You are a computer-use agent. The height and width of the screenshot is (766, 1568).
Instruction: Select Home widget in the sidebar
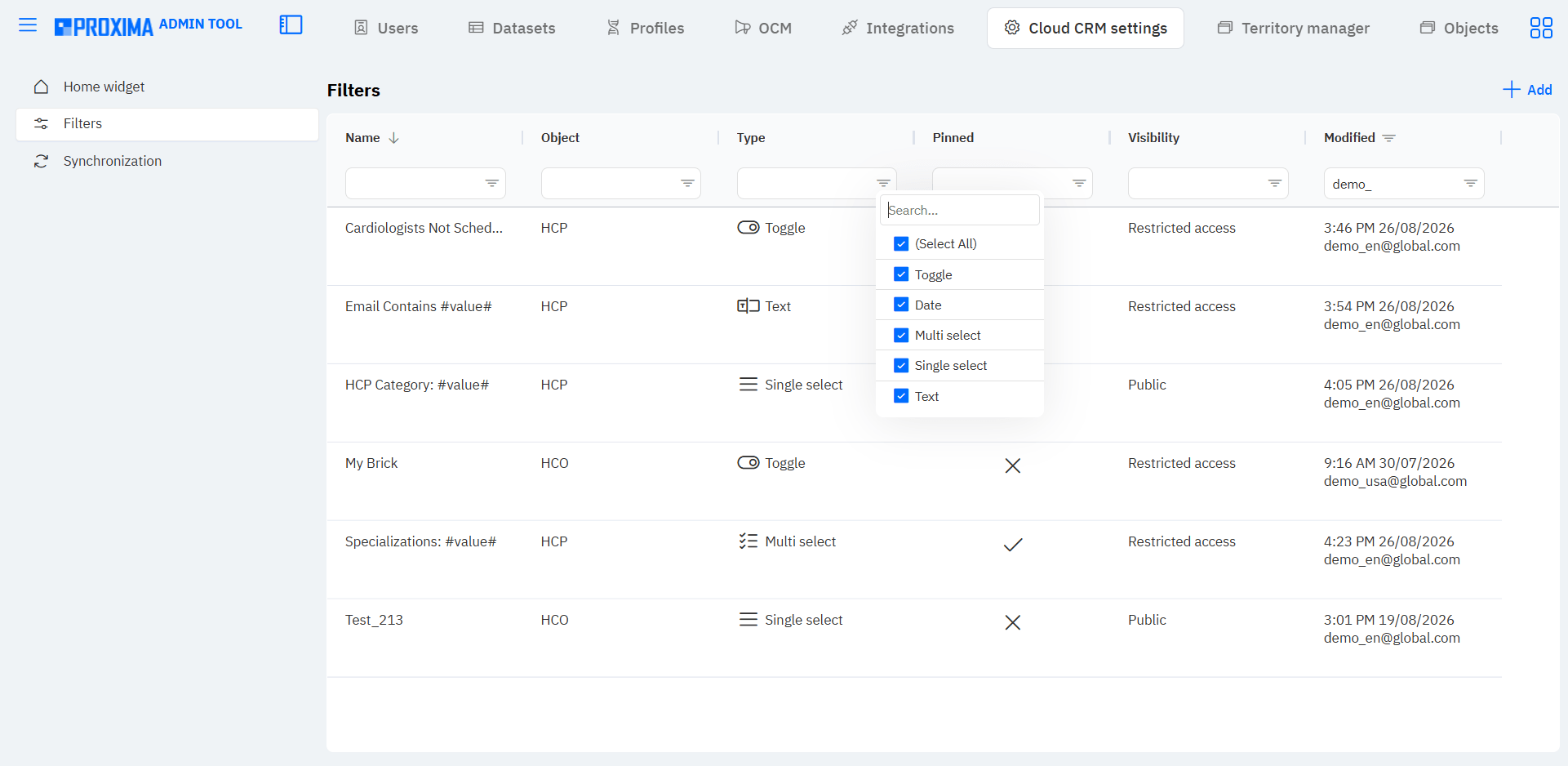click(x=167, y=87)
